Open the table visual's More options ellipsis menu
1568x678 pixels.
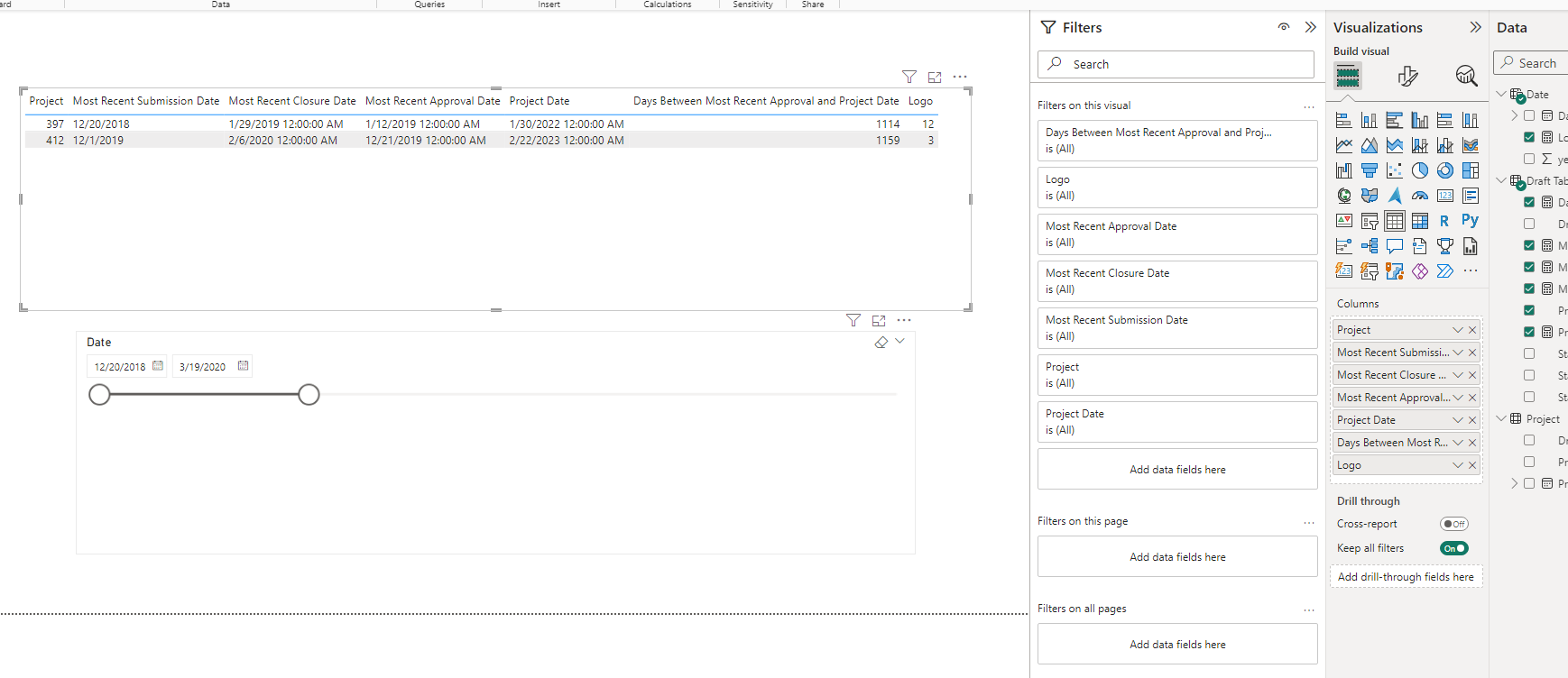[x=960, y=78]
